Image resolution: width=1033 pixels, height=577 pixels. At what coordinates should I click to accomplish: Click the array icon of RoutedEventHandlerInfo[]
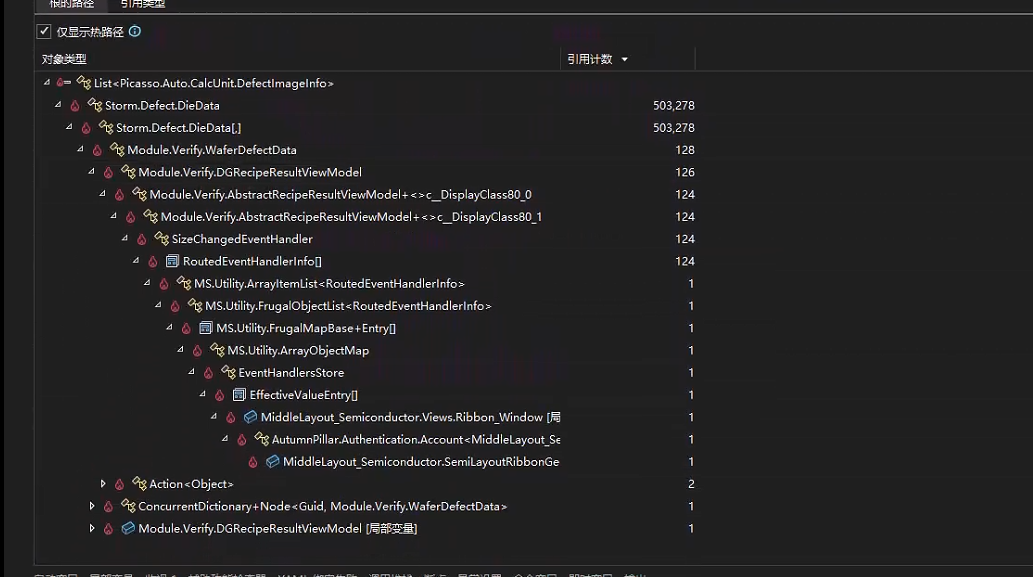click(x=172, y=262)
